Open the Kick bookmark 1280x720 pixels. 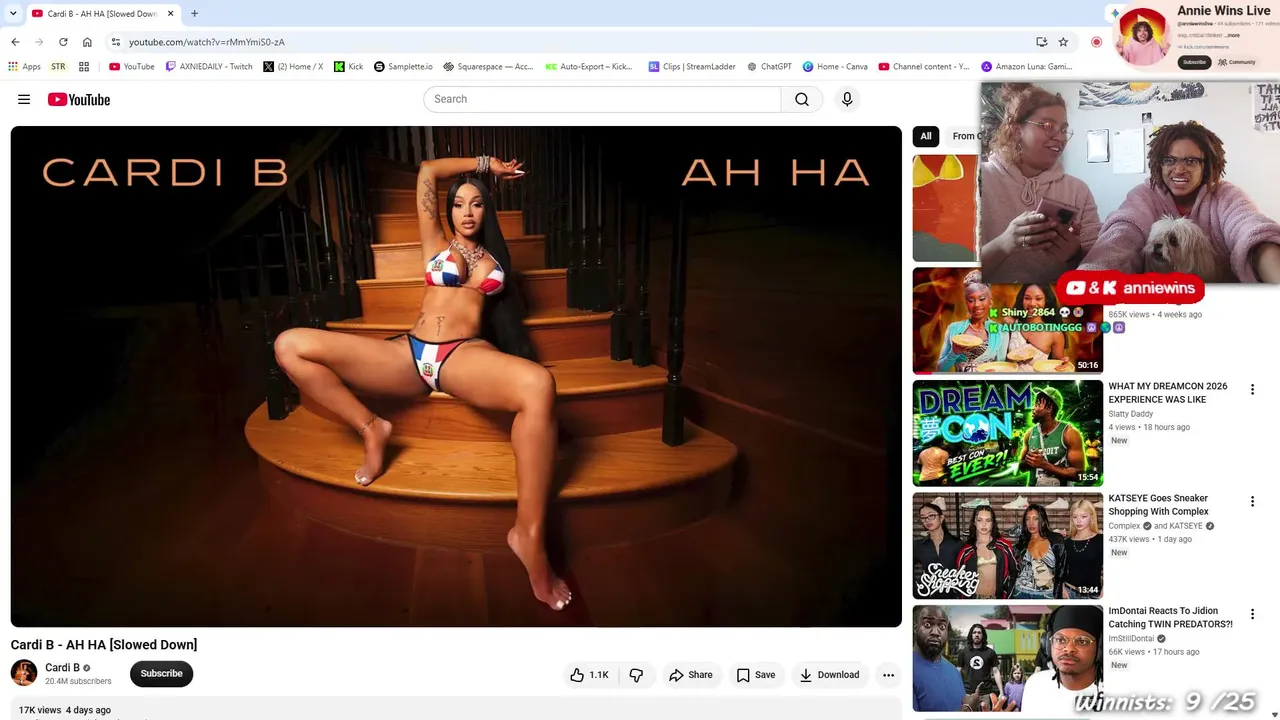pyautogui.click(x=349, y=67)
